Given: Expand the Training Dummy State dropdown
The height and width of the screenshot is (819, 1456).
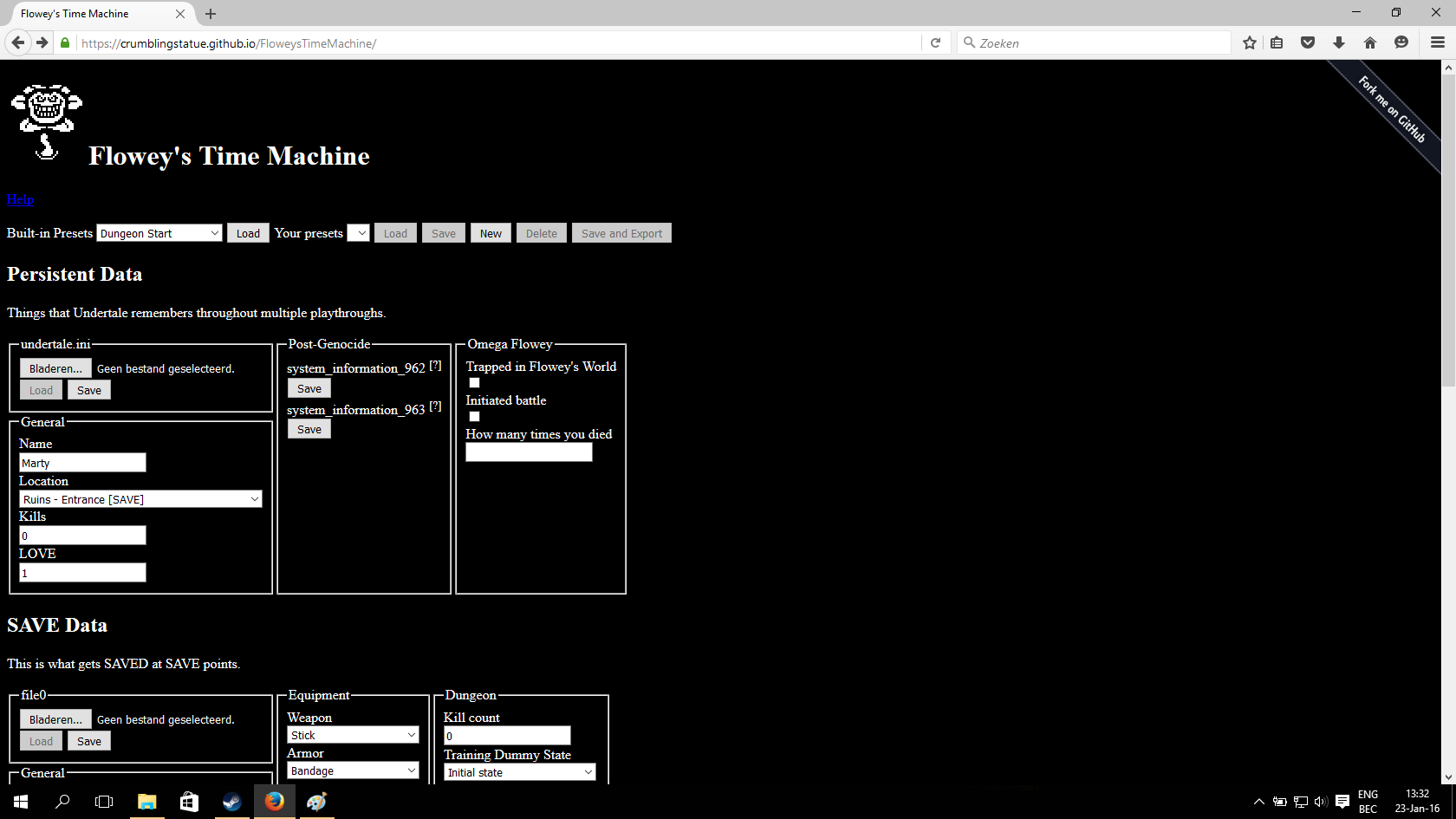Looking at the screenshot, I should point(520,772).
